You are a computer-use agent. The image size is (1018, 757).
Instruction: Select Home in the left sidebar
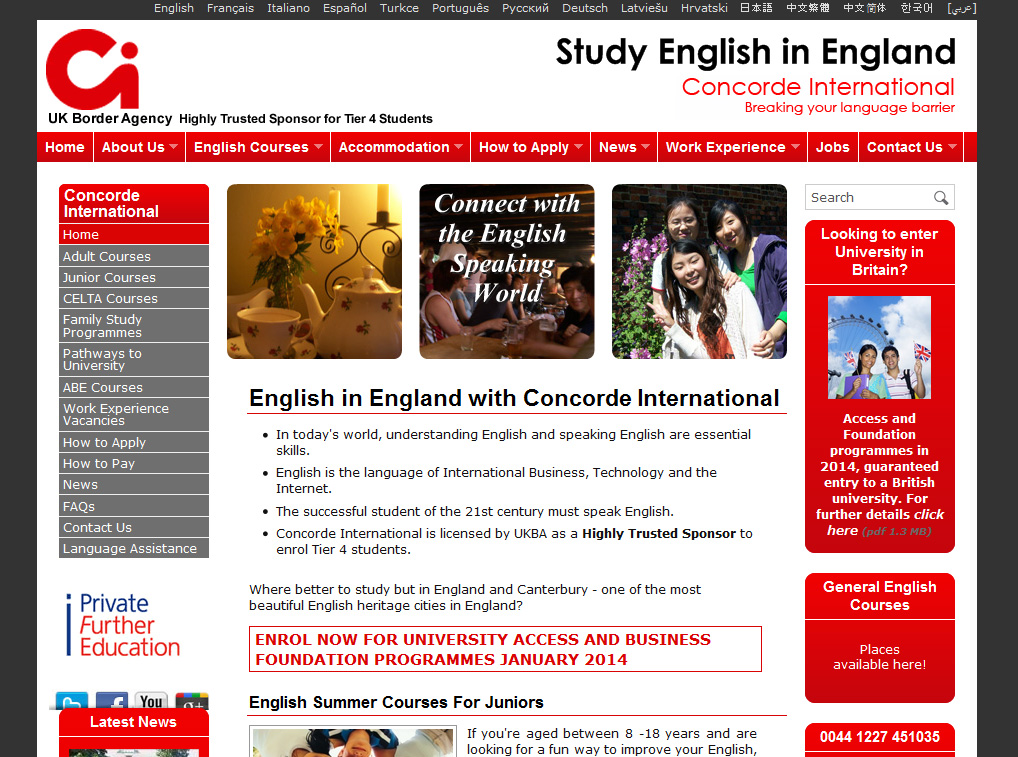(134, 234)
